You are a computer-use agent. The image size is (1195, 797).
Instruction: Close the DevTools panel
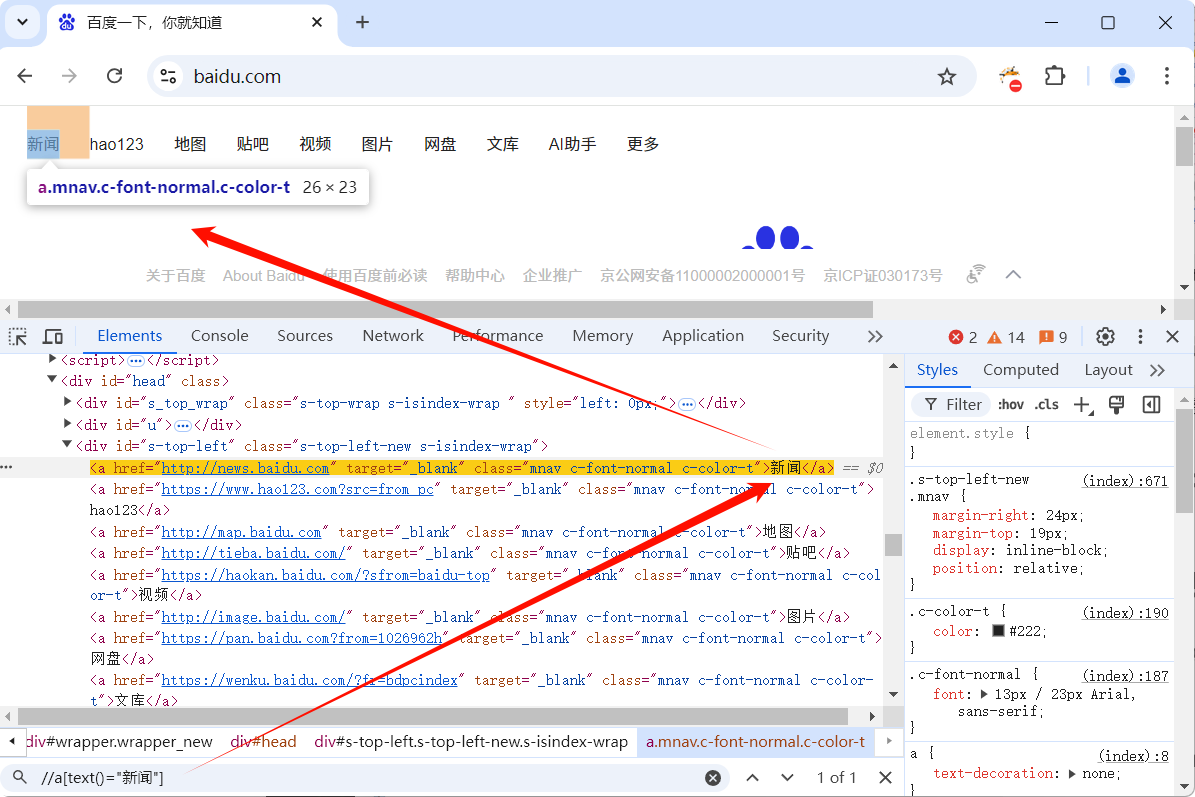pos(1173,337)
